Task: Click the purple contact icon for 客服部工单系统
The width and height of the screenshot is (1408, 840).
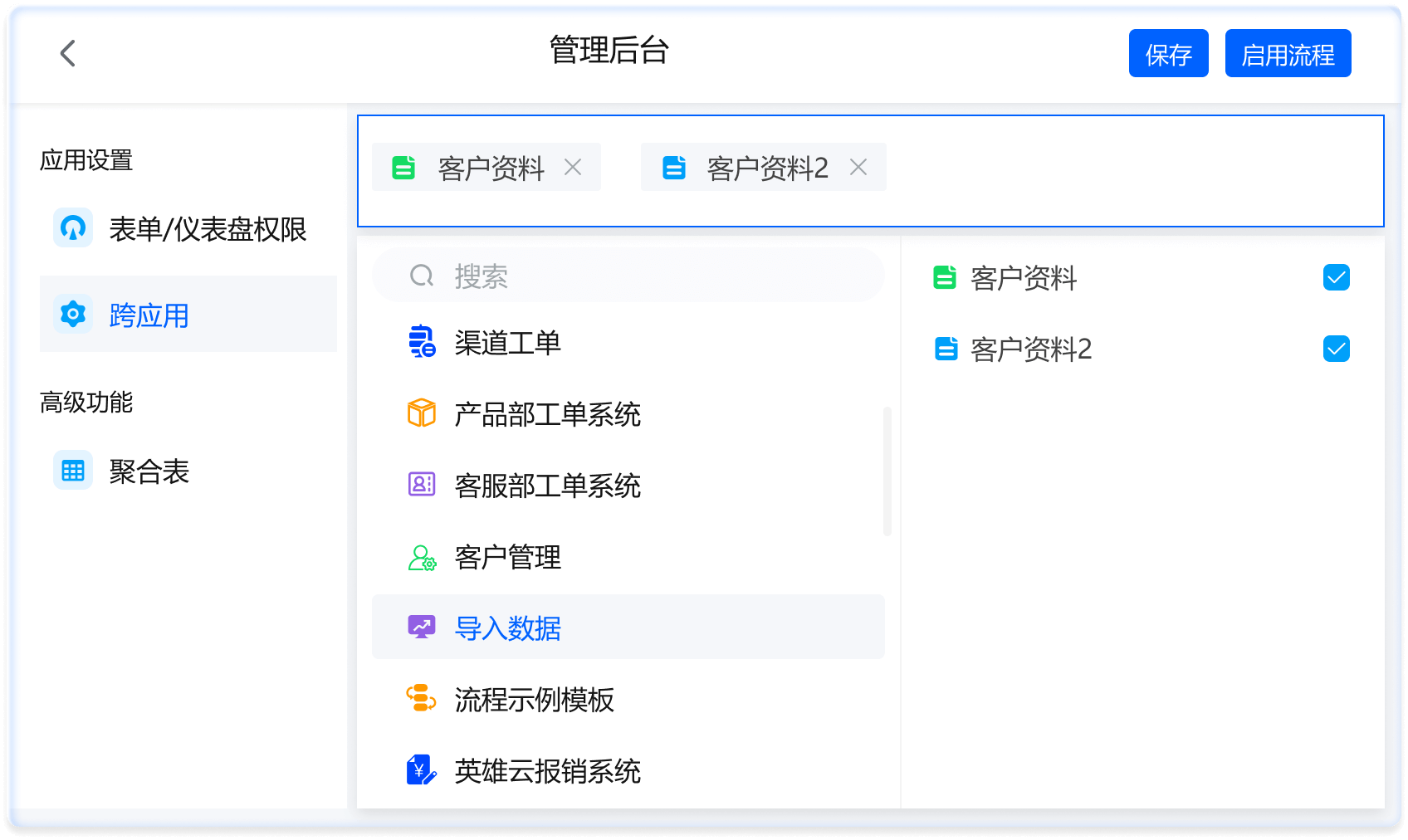Action: pos(422,484)
